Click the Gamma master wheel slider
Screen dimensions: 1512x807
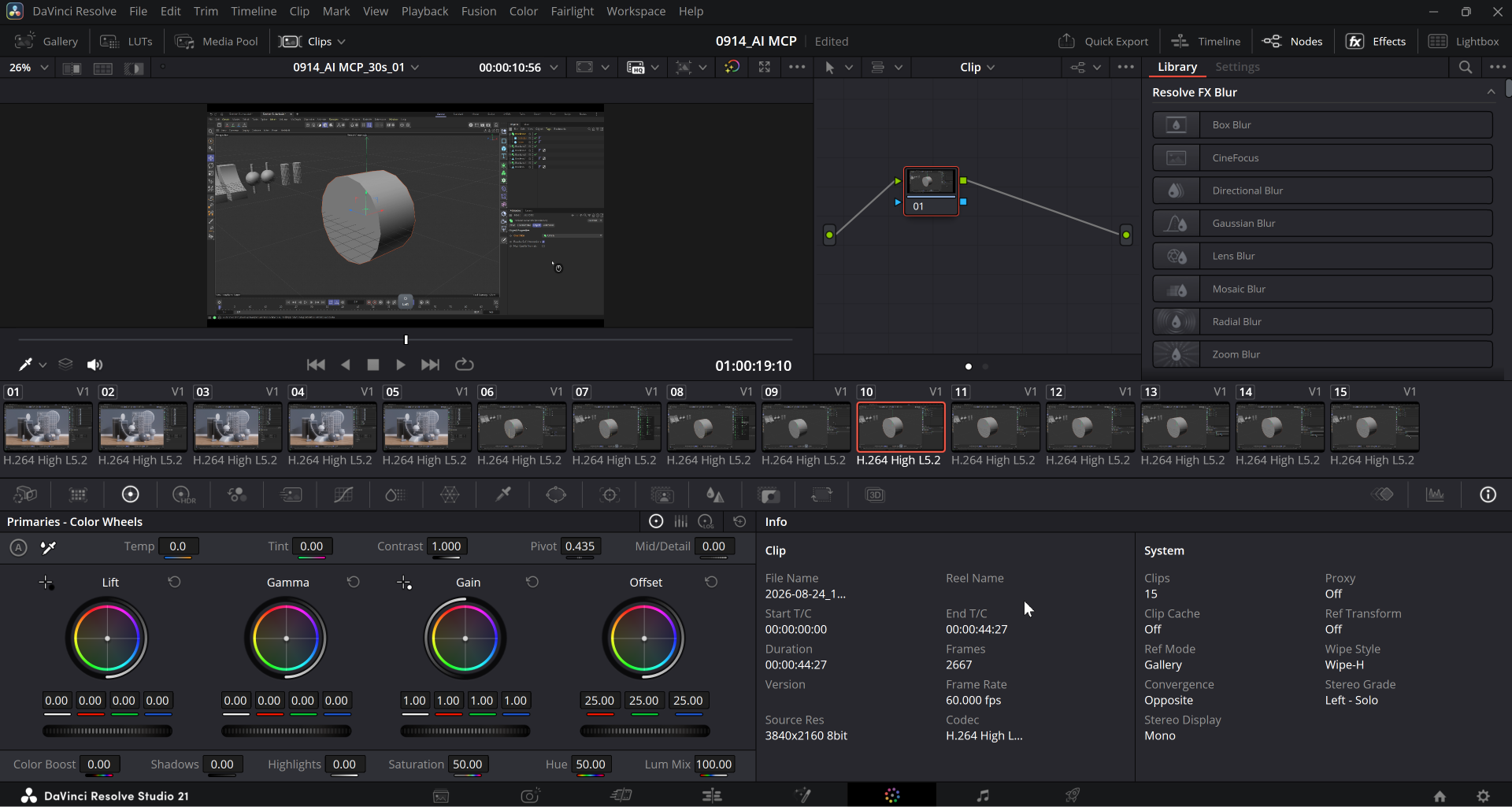(x=286, y=731)
